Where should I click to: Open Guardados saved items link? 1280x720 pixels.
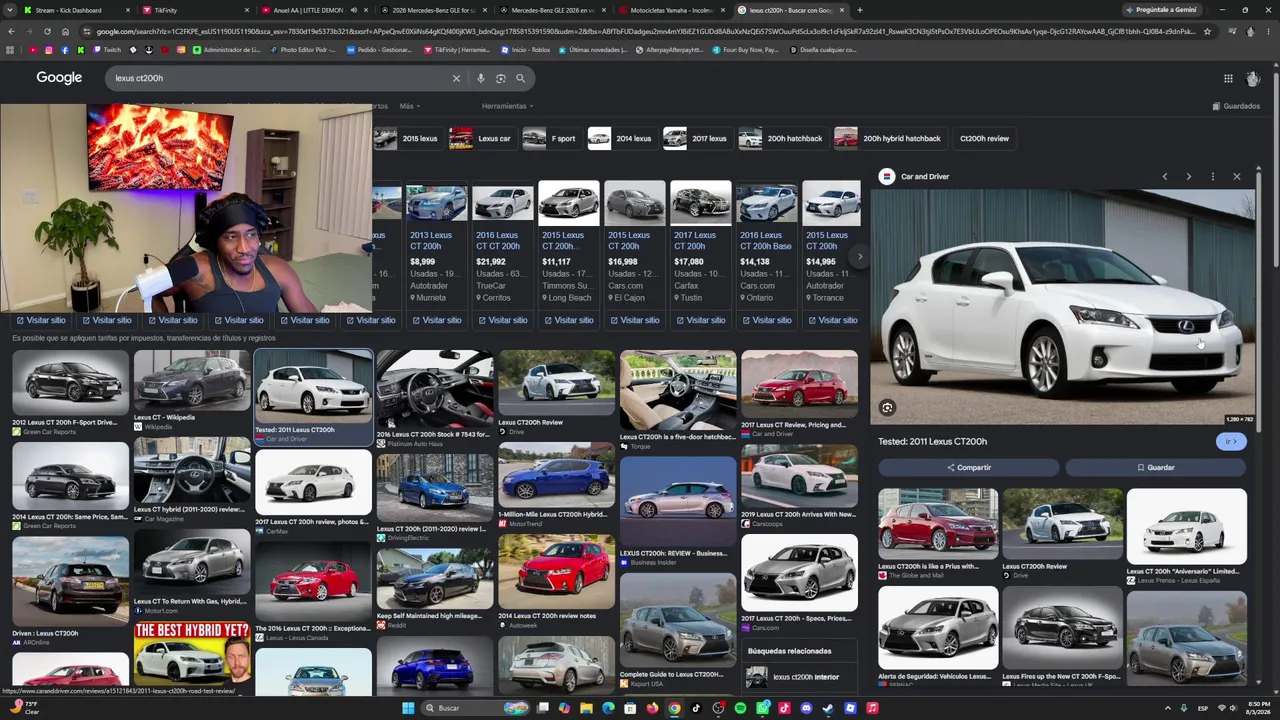1236,106
